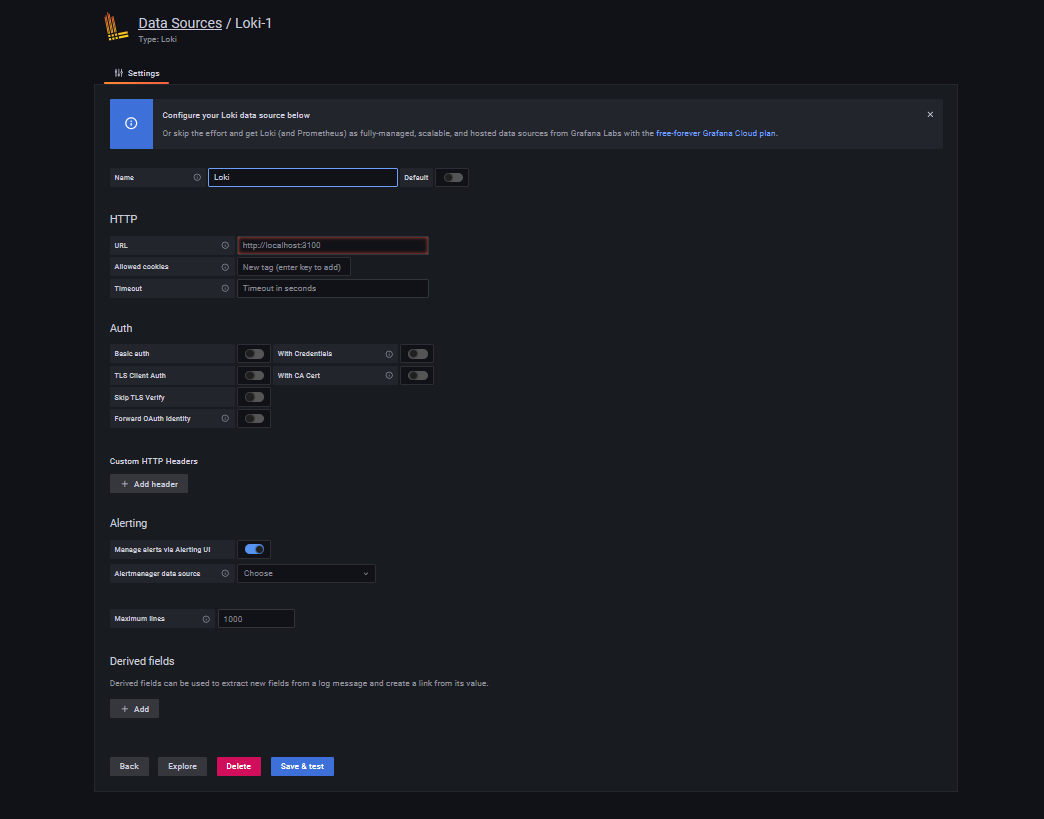Click the URL field info icon

click(225, 245)
